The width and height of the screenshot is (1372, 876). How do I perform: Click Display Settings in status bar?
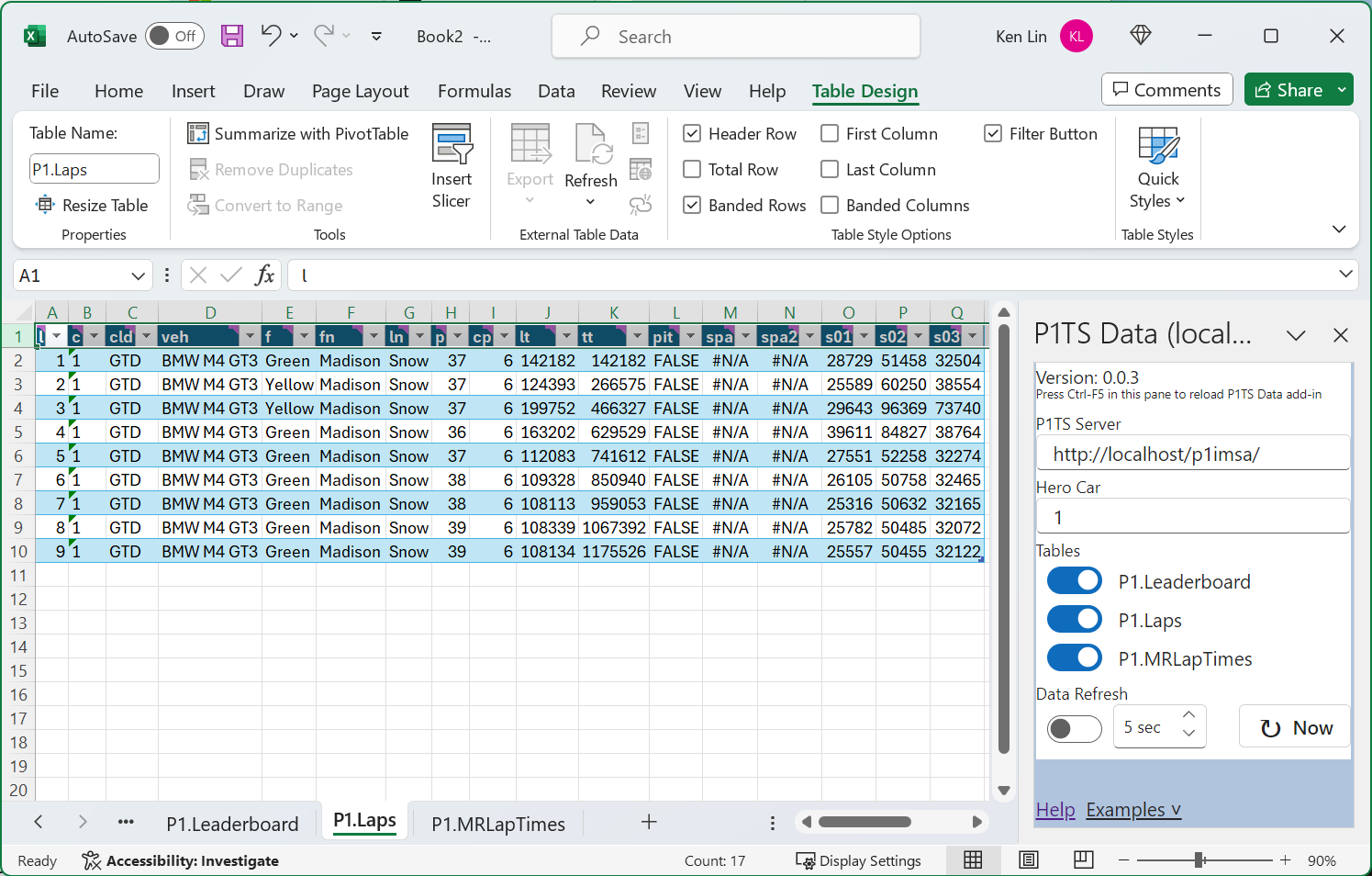pyautogui.click(x=859, y=860)
